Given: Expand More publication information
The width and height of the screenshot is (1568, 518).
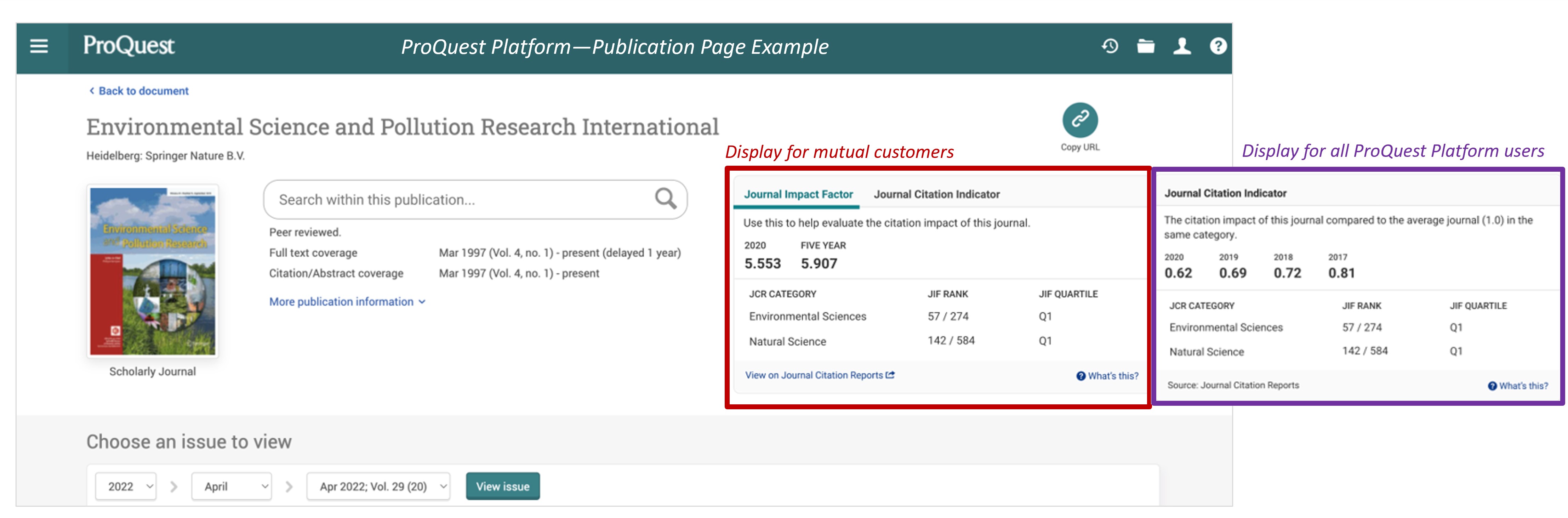Looking at the screenshot, I should (x=347, y=302).
